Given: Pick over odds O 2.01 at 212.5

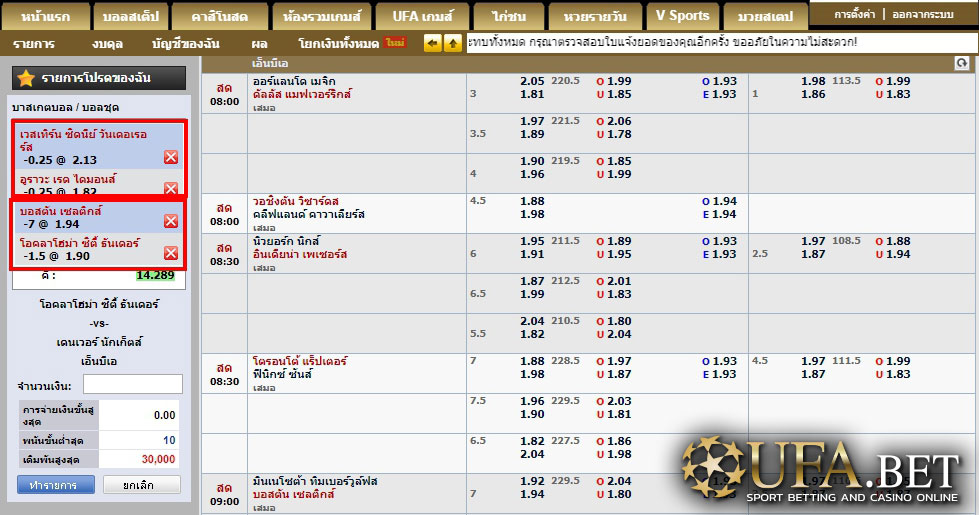Looking at the screenshot, I should pyautogui.click(x=614, y=281).
